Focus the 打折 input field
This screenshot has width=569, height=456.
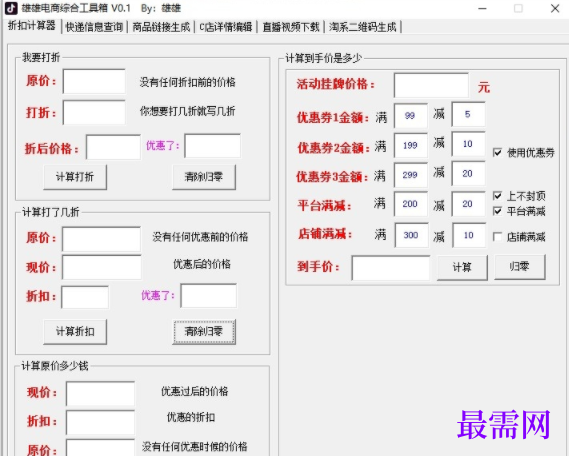(94, 112)
